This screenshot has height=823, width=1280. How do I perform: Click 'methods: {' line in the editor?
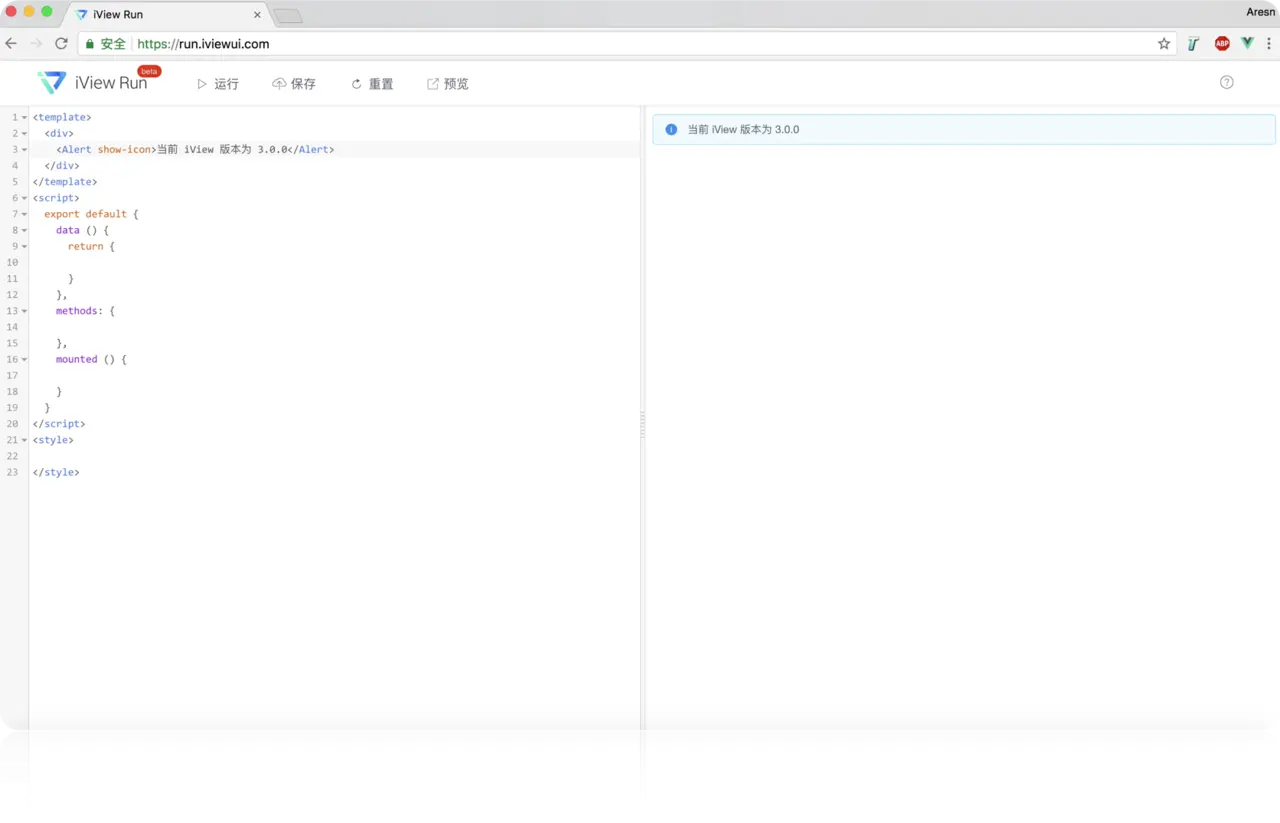tap(85, 311)
